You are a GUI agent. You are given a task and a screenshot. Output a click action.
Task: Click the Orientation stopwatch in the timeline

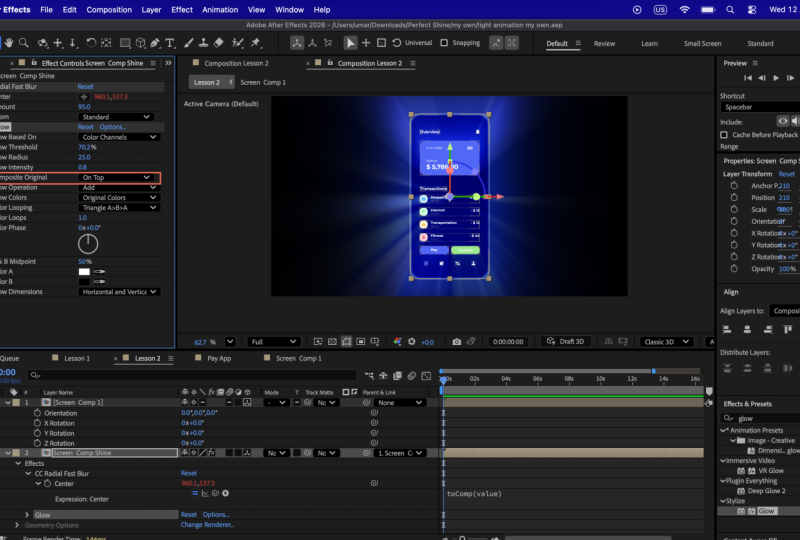pyautogui.click(x=37, y=413)
